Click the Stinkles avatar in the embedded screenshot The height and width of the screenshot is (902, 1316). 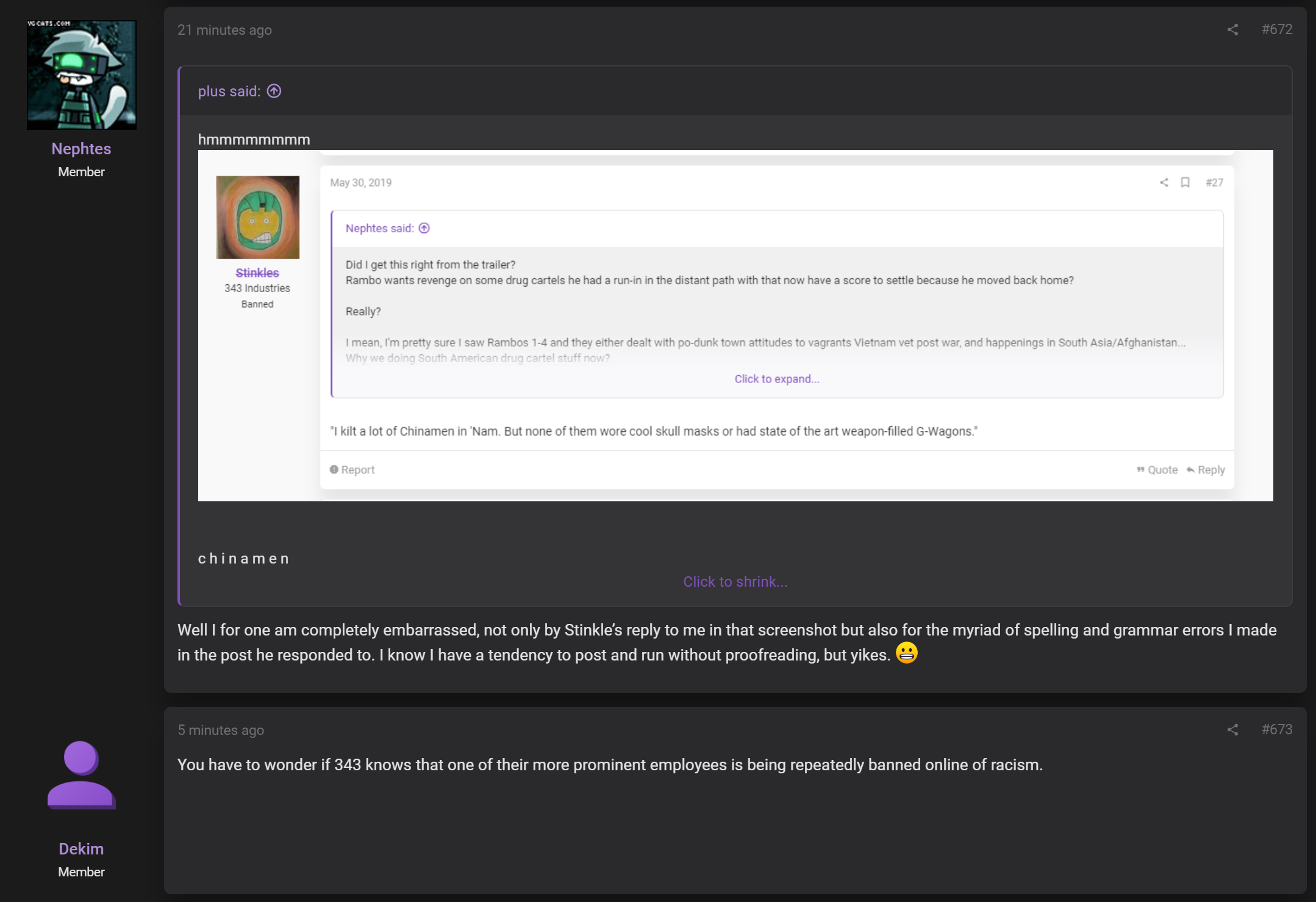(x=258, y=217)
